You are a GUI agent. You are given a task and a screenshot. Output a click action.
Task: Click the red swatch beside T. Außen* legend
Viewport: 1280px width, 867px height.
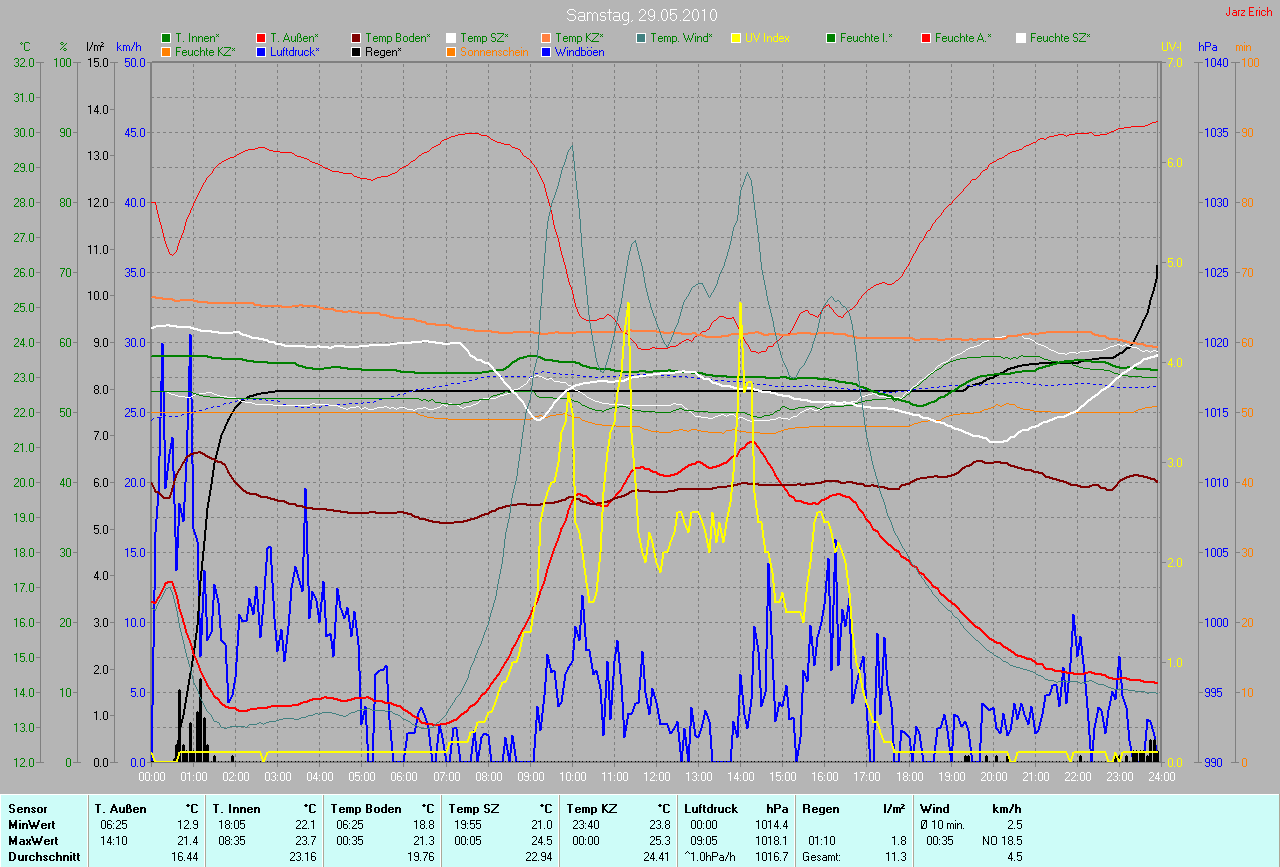point(261,38)
